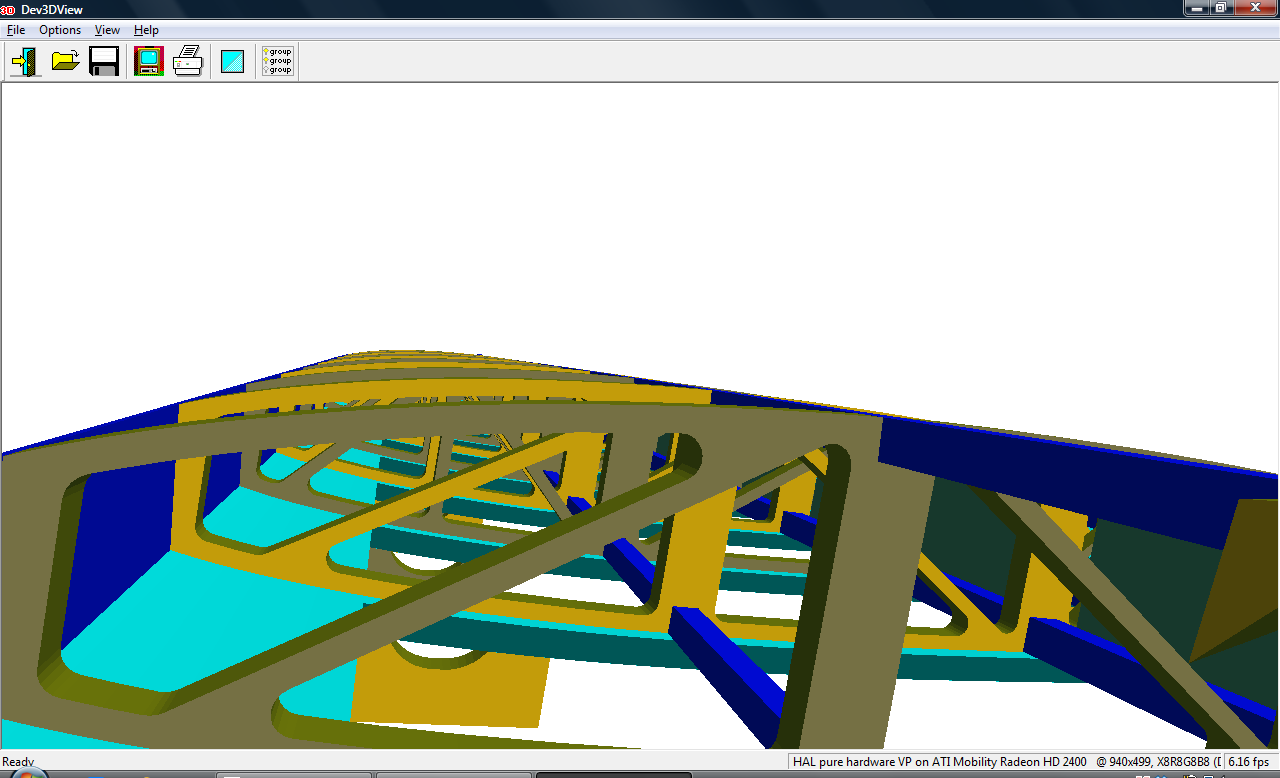Click the exit door toolbar icon
The width and height of the screenshot is (1280, 778).
click(x=25, y=62)
